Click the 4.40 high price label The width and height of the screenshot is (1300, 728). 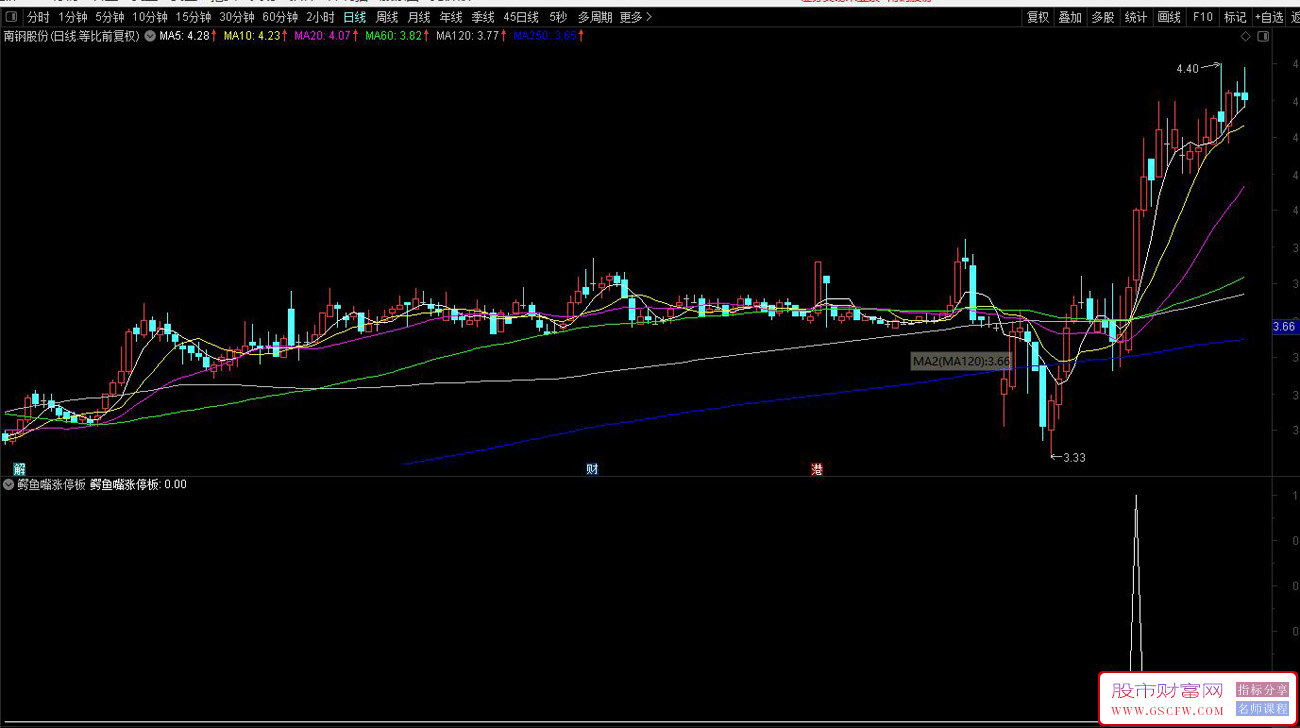coord(1187,69)
